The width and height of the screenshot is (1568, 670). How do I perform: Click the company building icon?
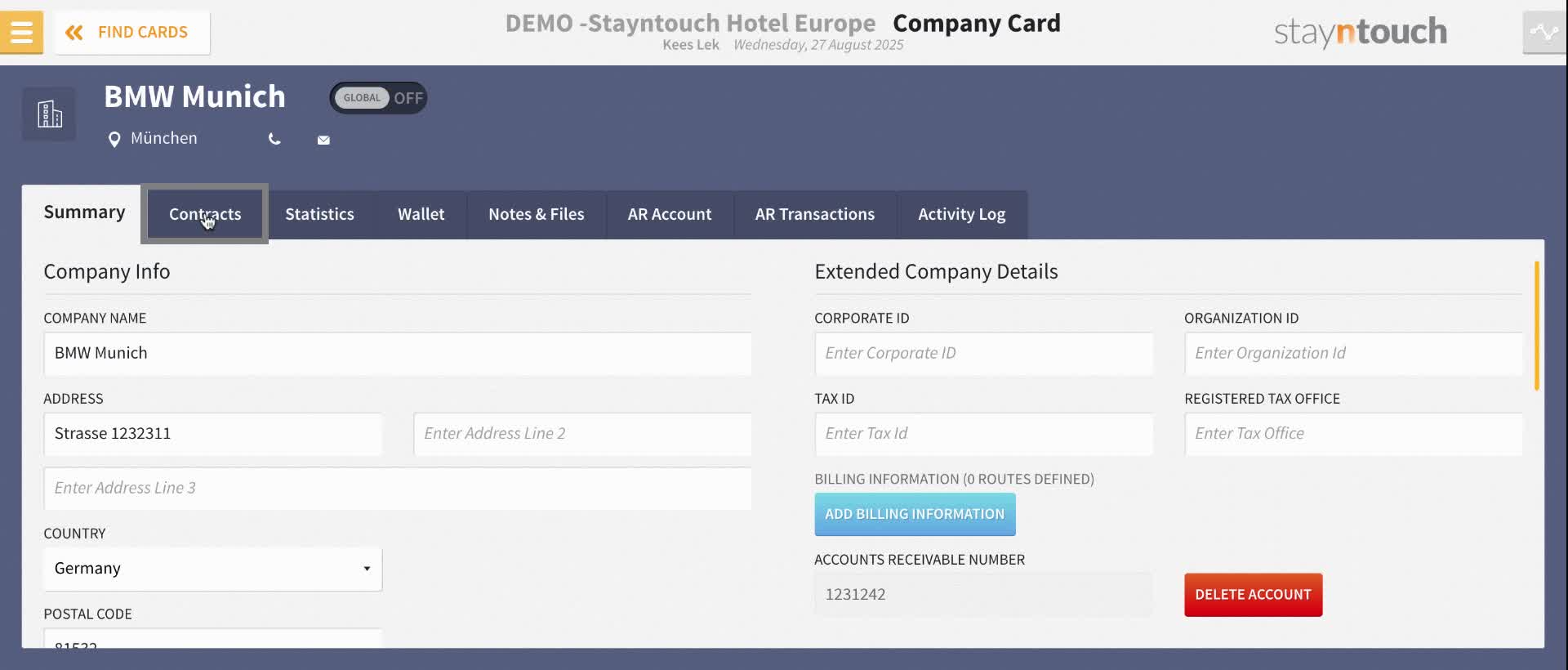click(x=49, y=114)
